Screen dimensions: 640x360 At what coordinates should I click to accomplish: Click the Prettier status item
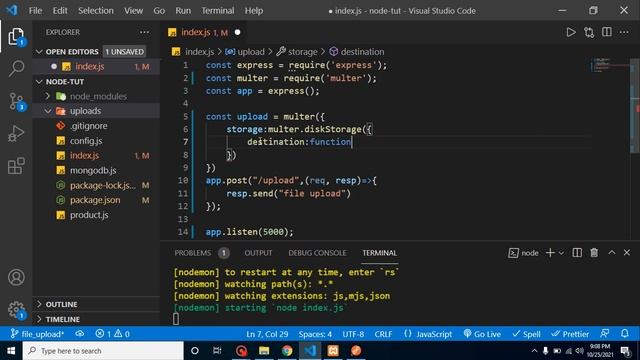[x=570, y=334]
